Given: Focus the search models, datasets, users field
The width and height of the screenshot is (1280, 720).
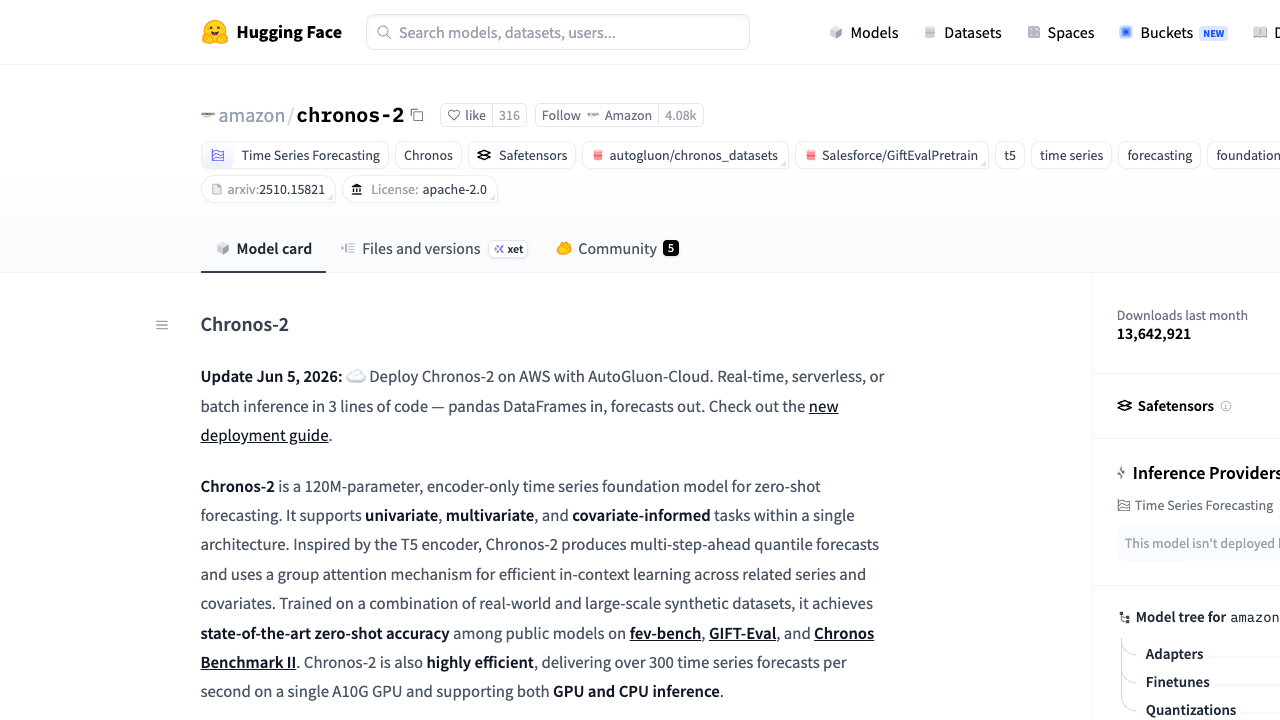Looking at the screenshot, I should [558, 32].
